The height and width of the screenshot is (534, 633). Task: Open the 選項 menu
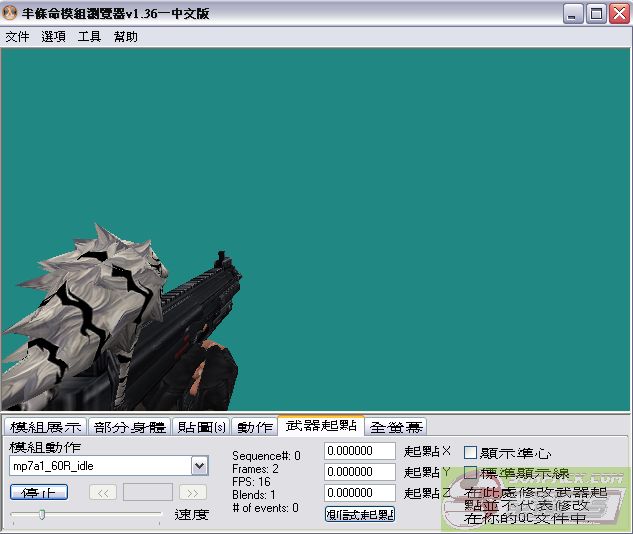pos(54,37)
